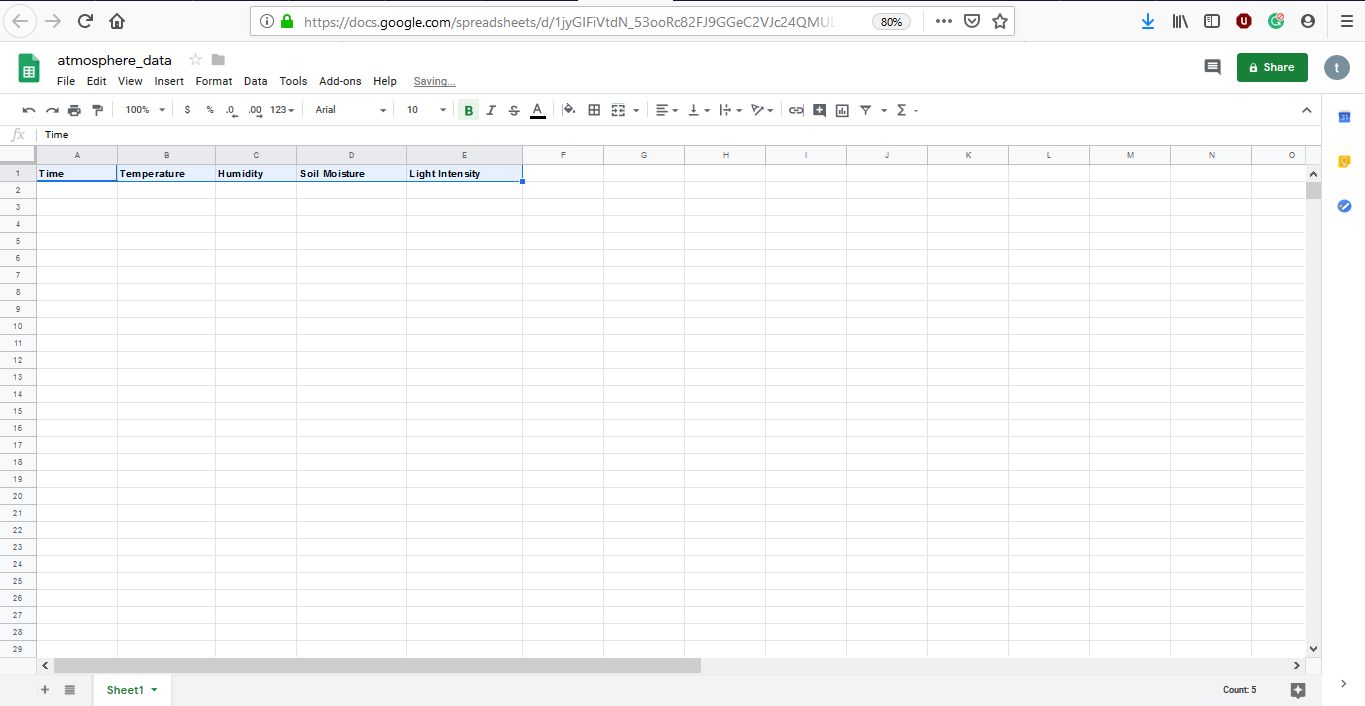The image size is (1365, 706).
Task: Open the Borders tool
Action: 594,110
